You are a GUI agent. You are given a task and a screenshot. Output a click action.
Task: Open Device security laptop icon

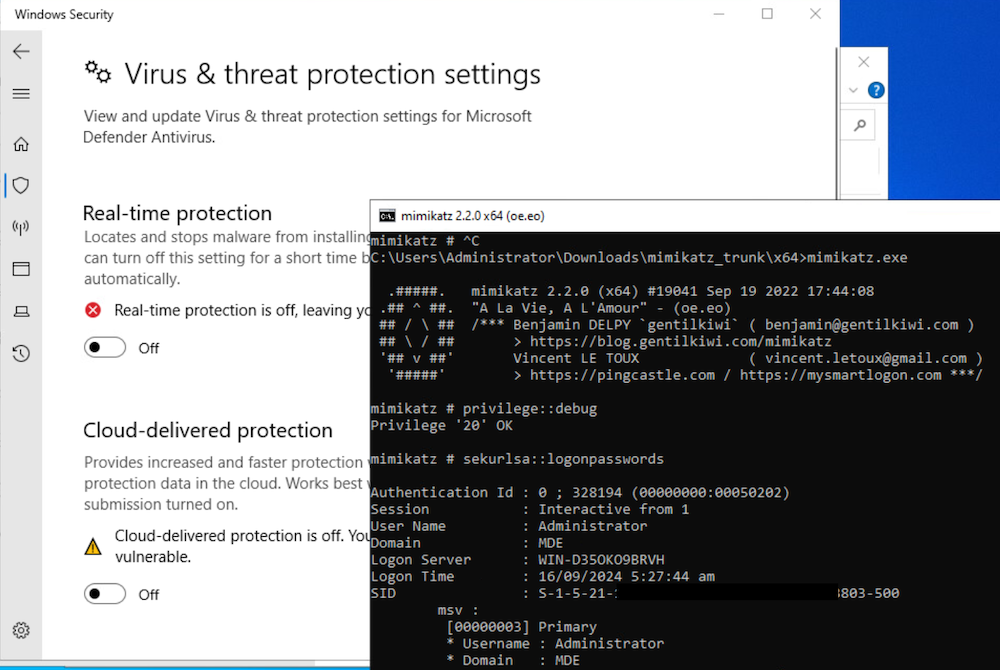(x=21, y=311)
